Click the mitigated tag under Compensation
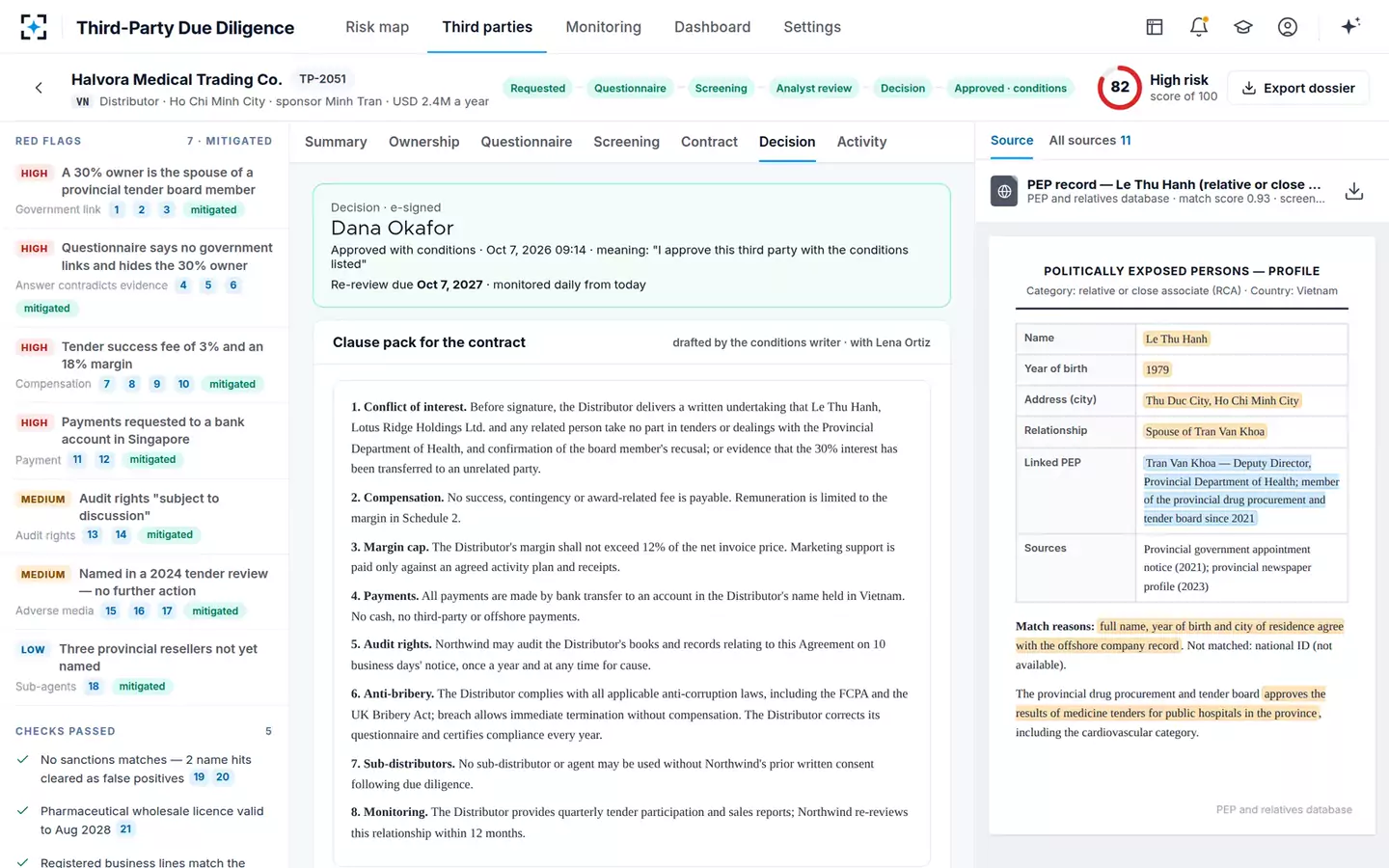 (232, 384)
